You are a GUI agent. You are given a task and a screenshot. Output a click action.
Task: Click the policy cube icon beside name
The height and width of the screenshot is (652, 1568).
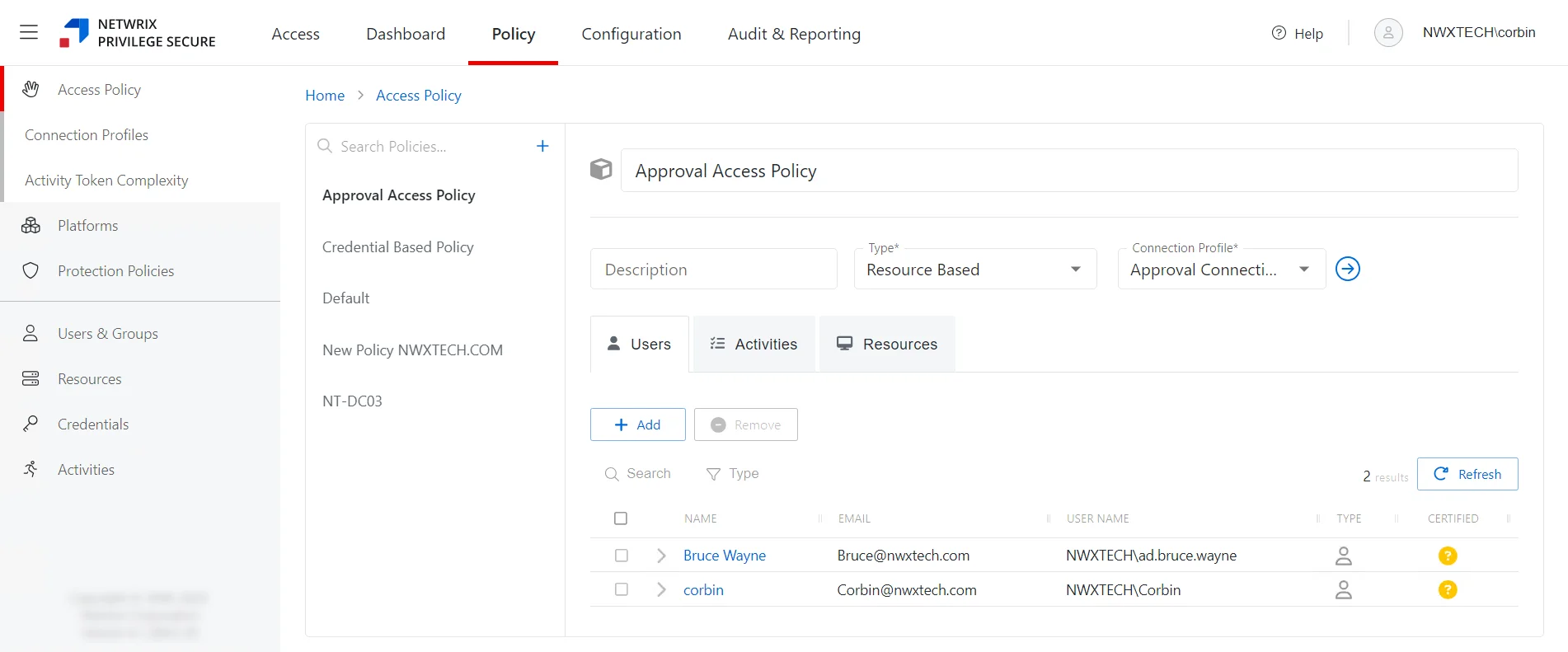point(601,170)
